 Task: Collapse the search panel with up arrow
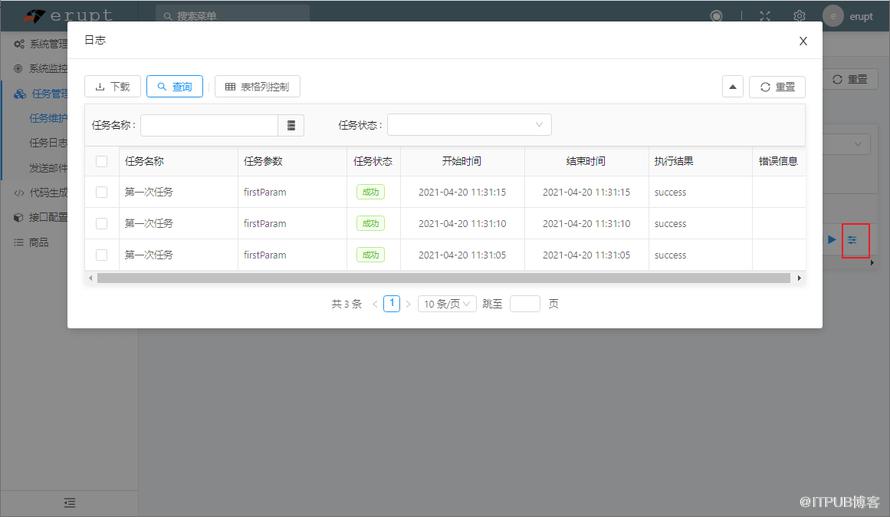733,87
